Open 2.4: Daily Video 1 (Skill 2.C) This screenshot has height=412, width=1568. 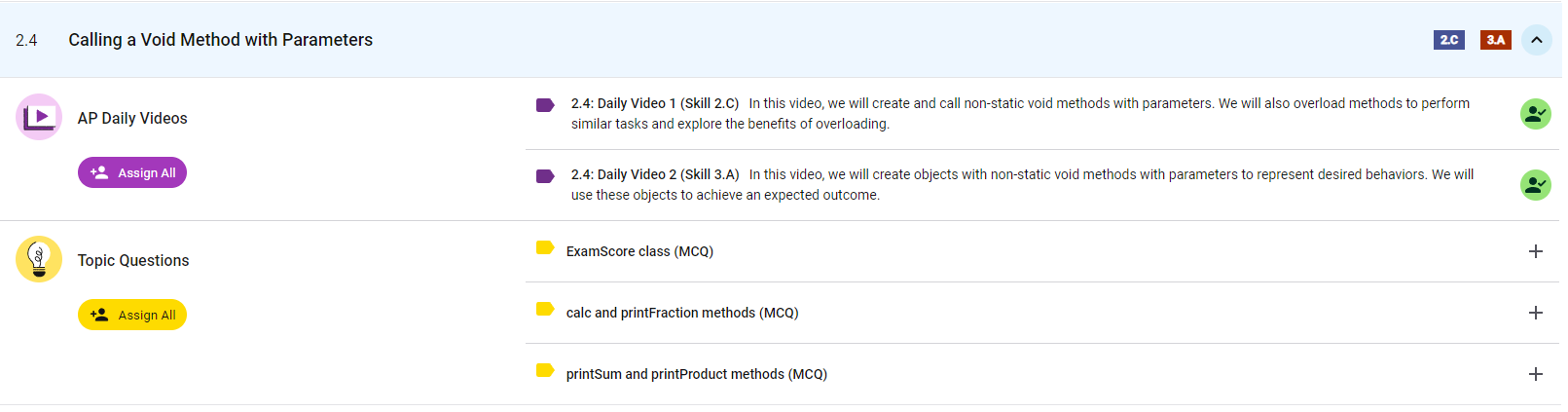pos(655,103)
